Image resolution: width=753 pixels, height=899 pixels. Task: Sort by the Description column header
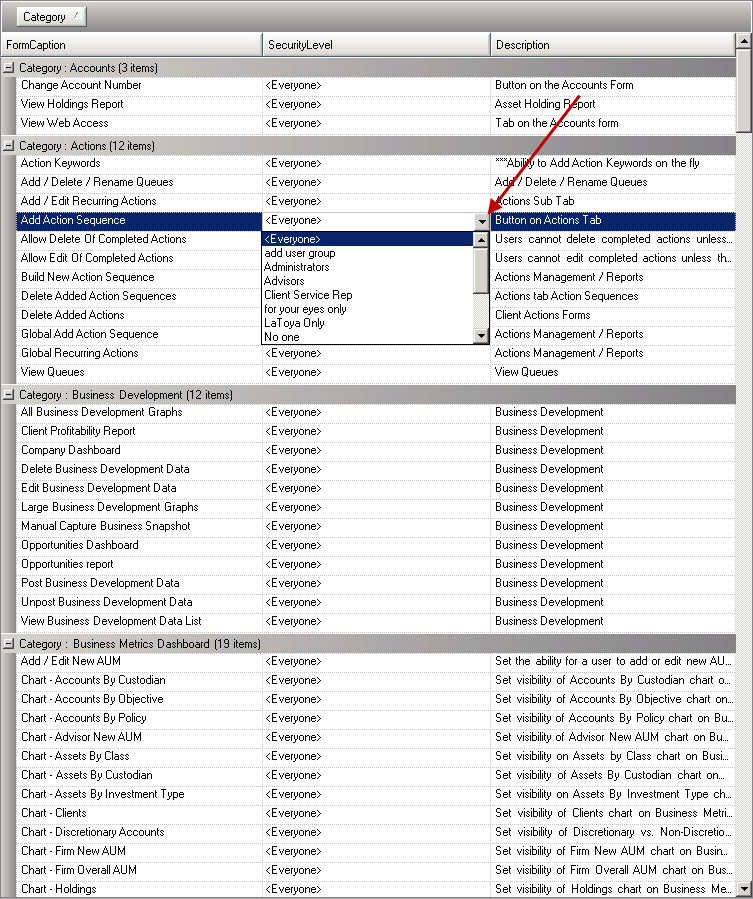(612, 45)
